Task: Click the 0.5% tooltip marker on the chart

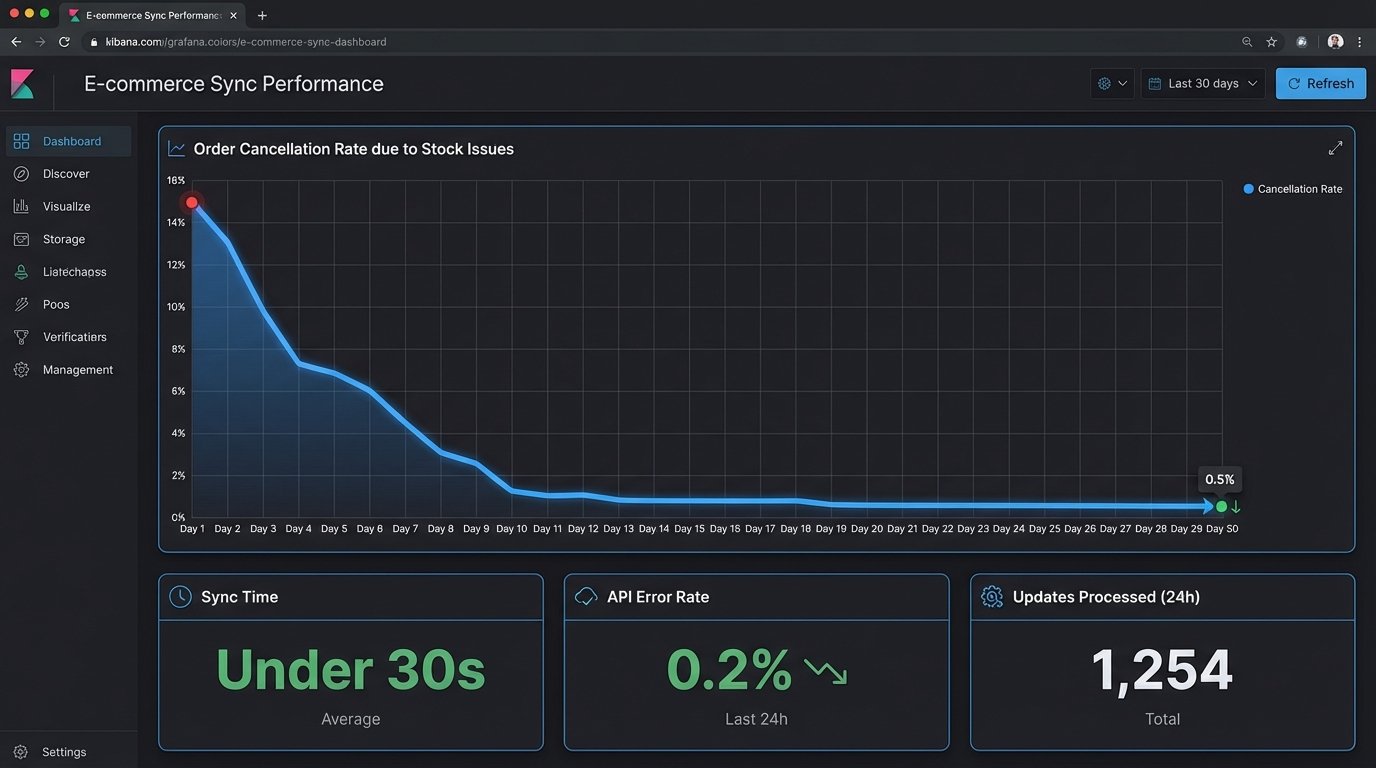Action: point(1219,479)
